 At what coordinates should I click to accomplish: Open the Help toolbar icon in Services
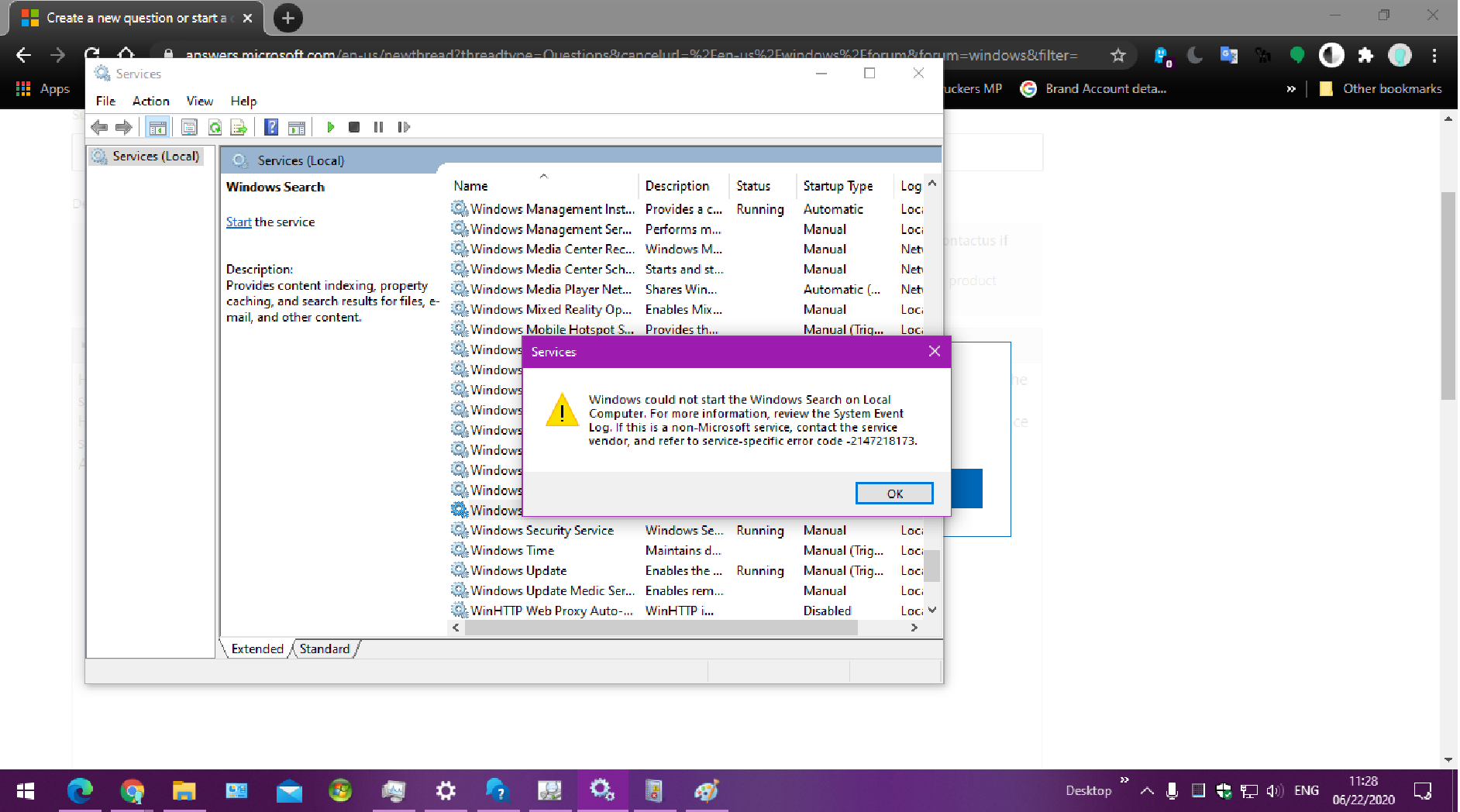[x=271, y=127]
